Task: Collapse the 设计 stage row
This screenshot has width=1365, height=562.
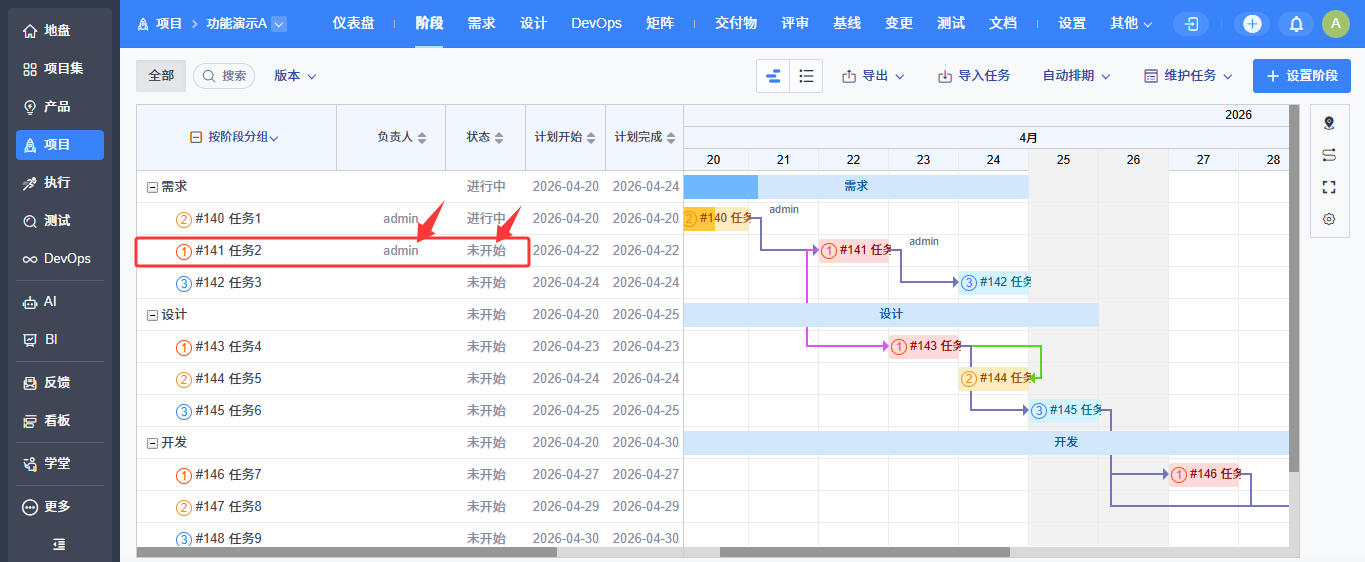Action: tap(153, 315)
